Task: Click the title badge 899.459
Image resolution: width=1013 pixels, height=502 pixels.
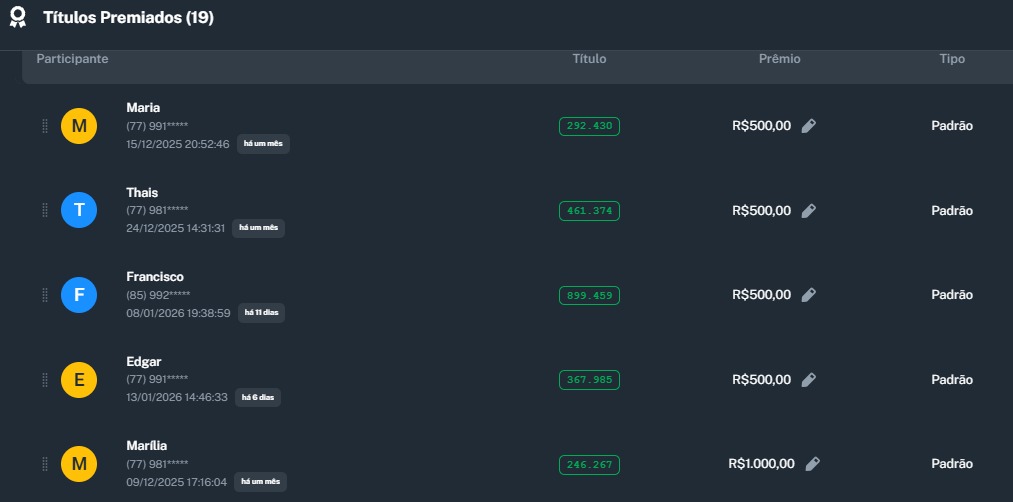Action: [x=589, y=295]
